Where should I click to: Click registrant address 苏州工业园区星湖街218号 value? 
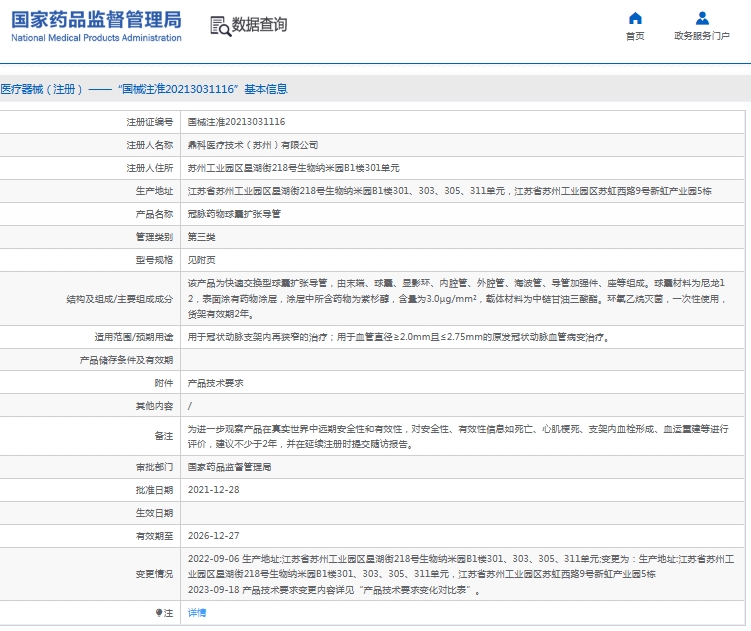[294, 168]
